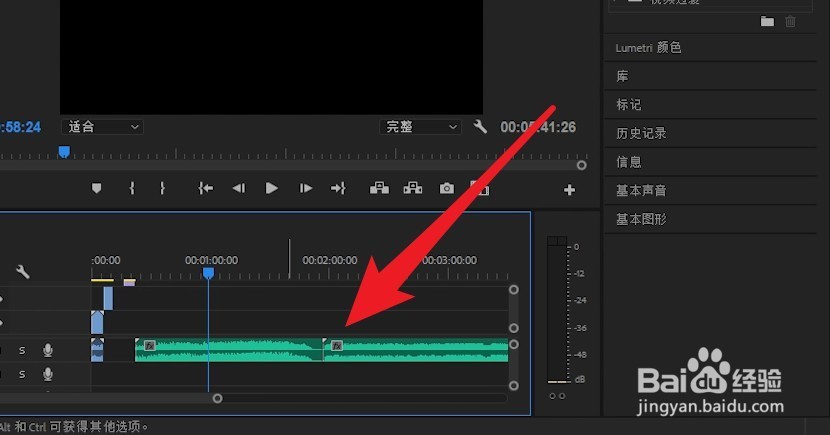Click bottom handle of video tracks scrollbar
Viewport: 830px width, 435px height.
pos(513,328)
